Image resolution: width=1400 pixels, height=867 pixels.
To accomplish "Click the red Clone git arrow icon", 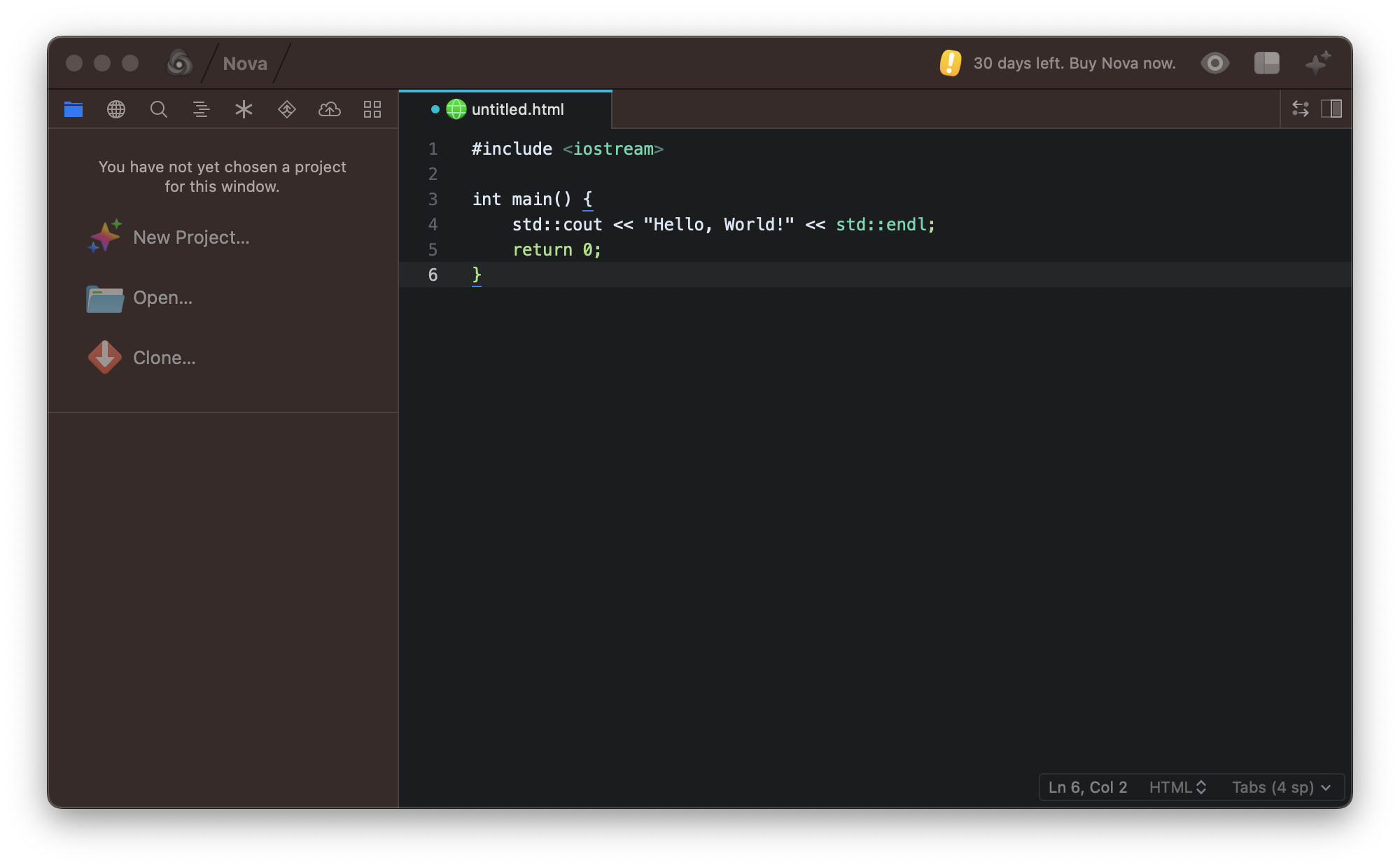I will 105,357.
